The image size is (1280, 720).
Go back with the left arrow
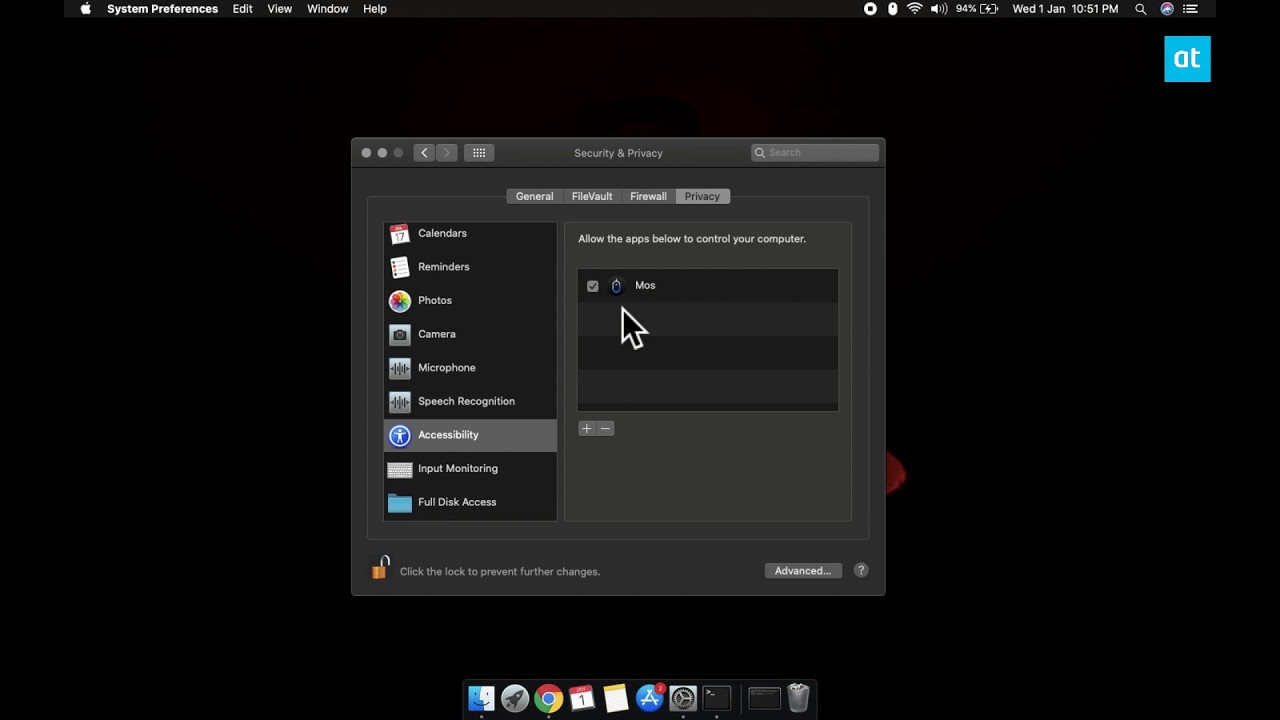424,153
